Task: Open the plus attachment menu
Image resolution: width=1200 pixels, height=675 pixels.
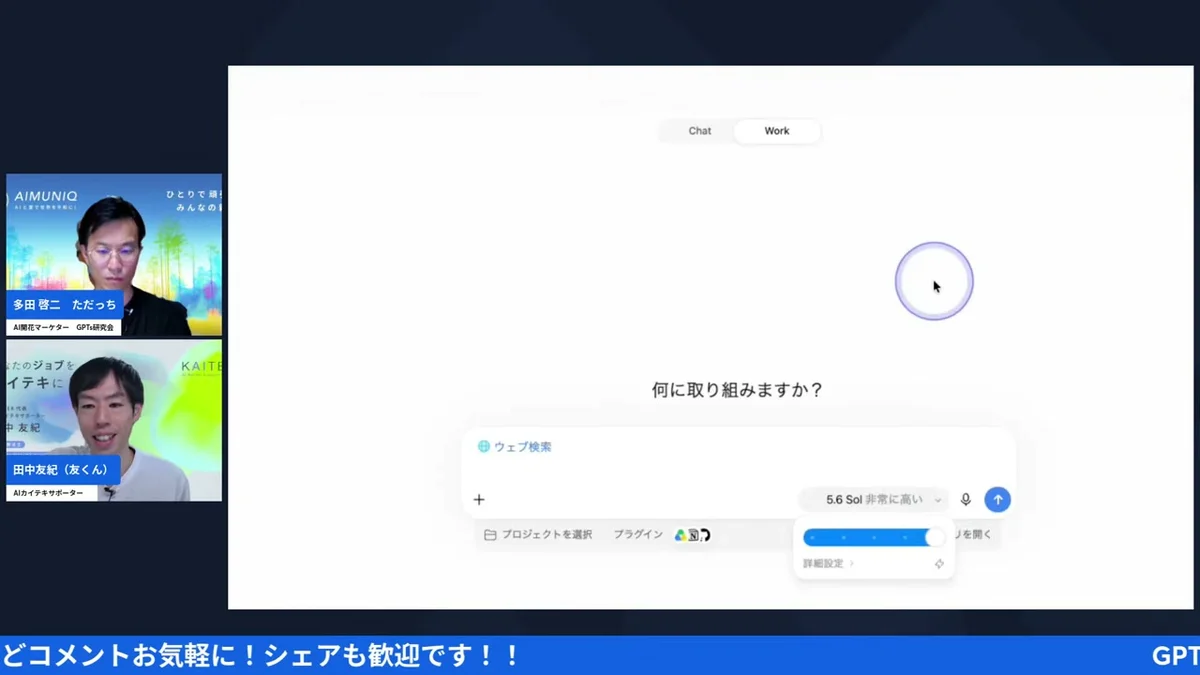Action: point(479,500)
